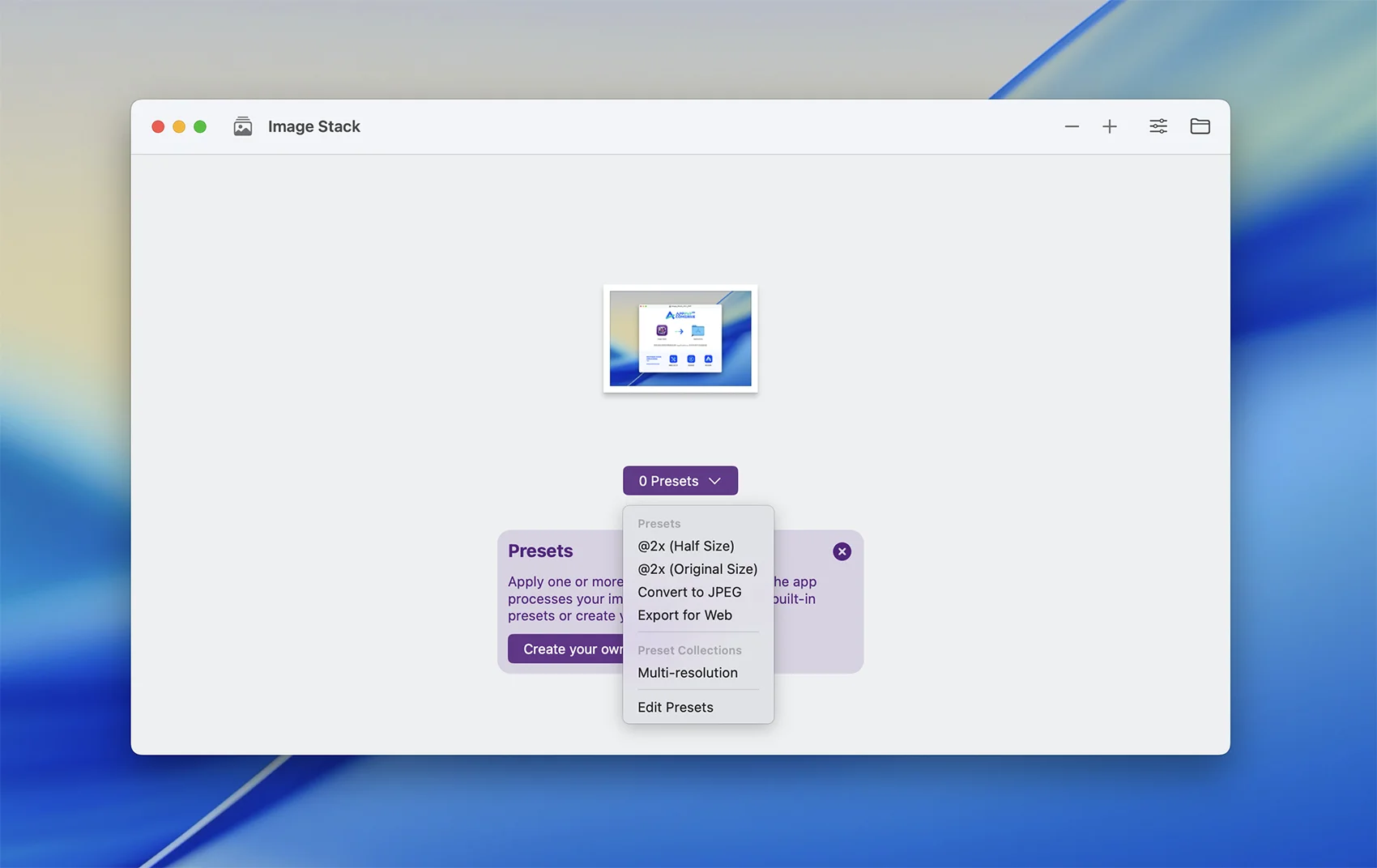
Task: Pick the Export for Web preset
Action: click(x=684, y=615)
